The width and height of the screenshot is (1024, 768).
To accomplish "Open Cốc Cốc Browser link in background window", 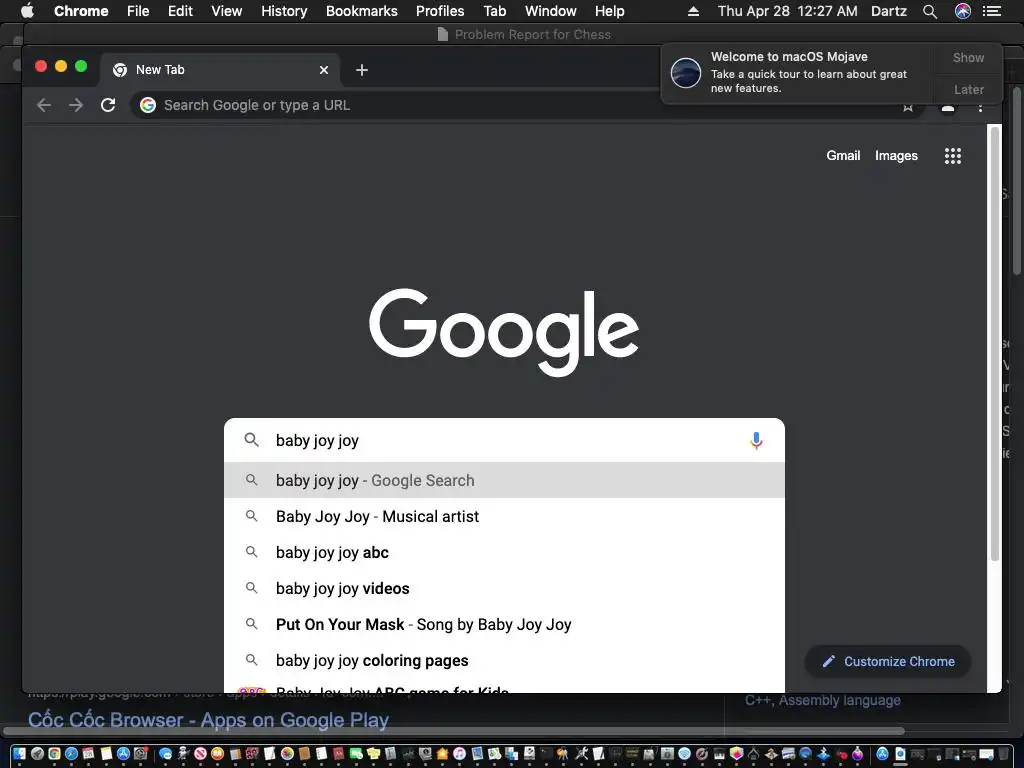I will (x=208, y=720).
